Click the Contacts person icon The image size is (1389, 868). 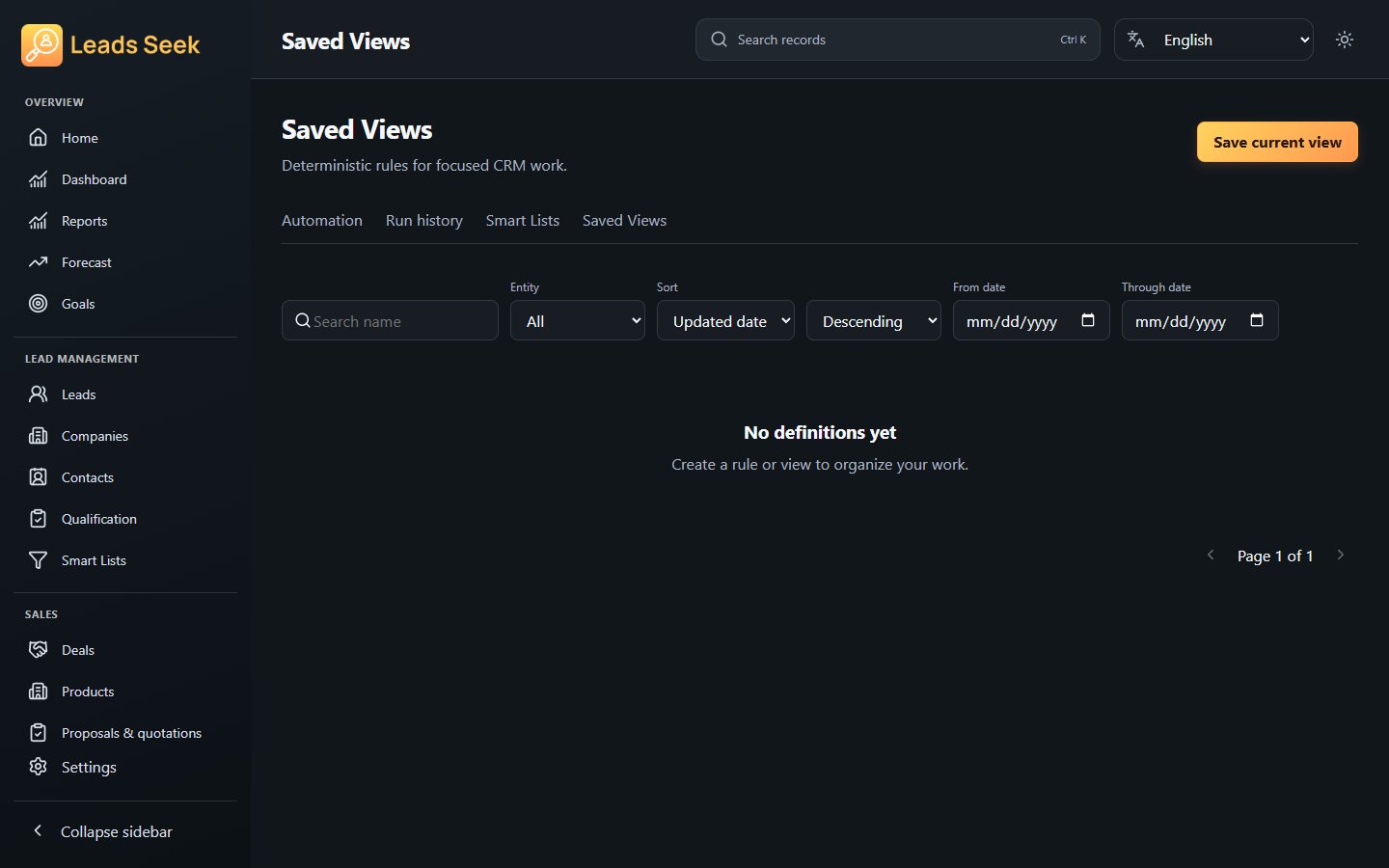click(x=38, y=477)
